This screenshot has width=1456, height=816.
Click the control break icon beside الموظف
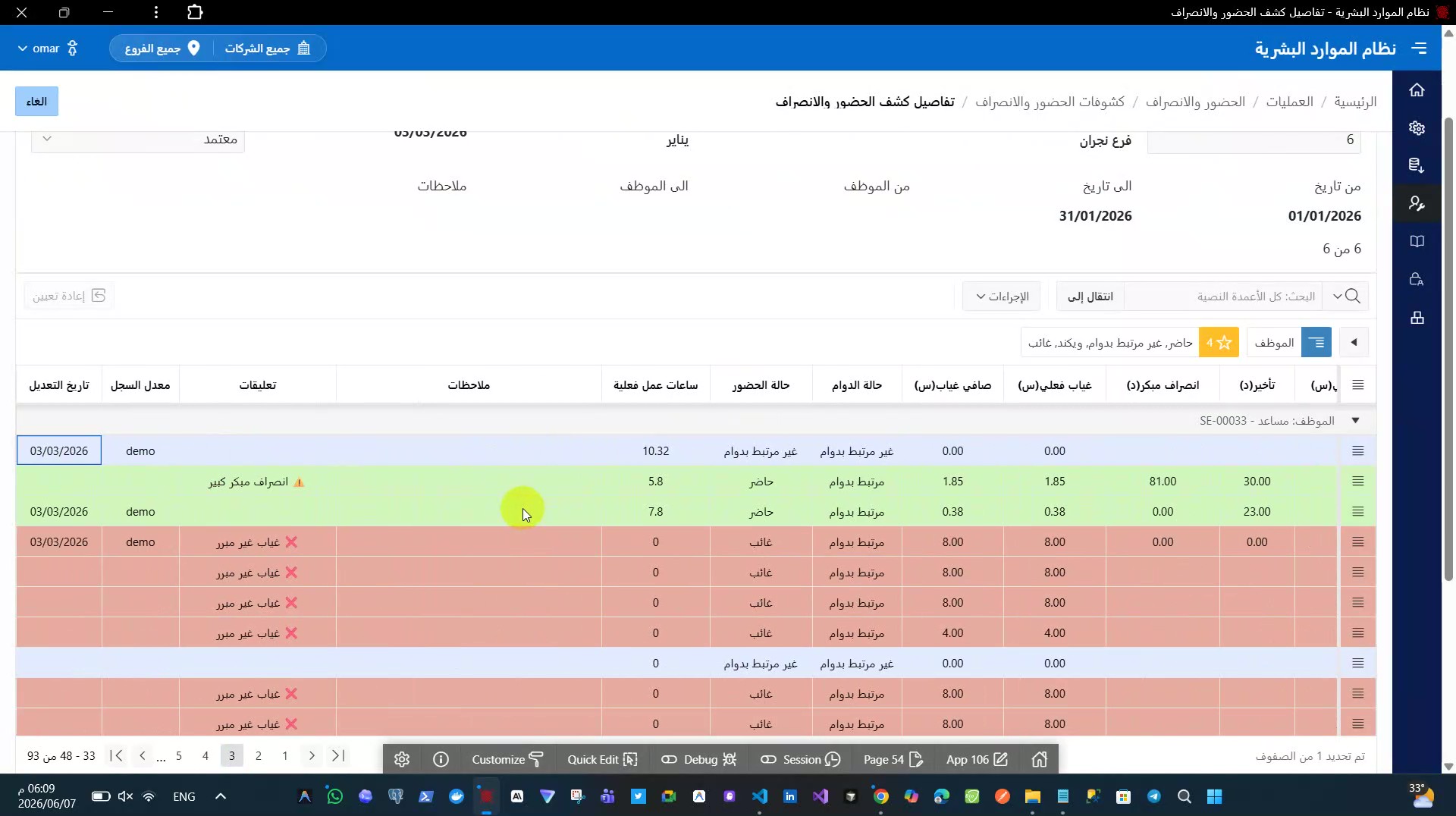[1316, 343]
